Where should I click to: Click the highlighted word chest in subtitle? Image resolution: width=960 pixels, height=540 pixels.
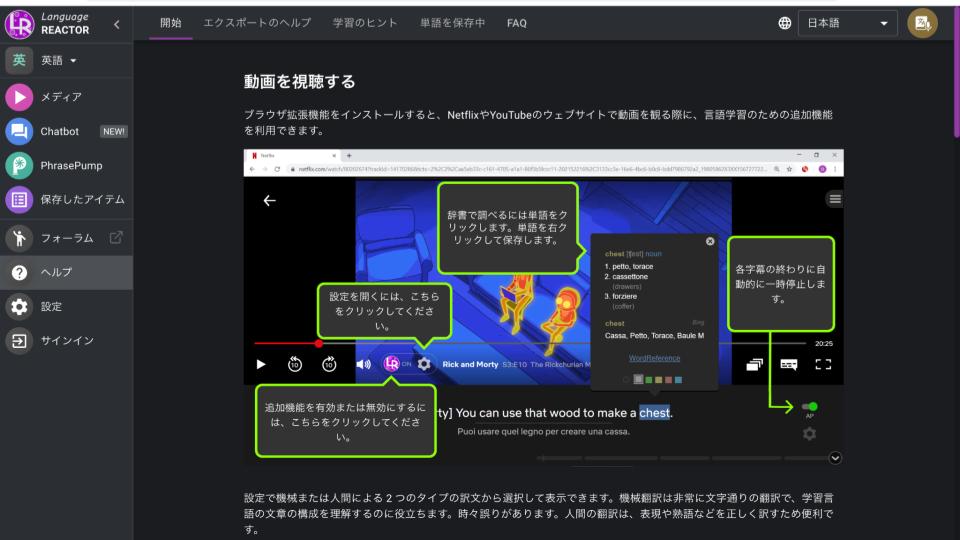pyautogui.click(x=654, y=413)
